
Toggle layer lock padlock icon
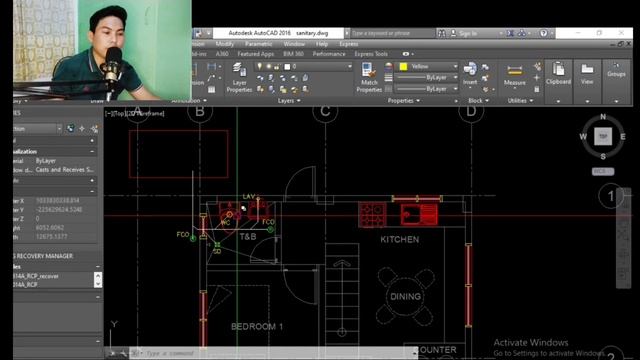[x=277, y=66]
